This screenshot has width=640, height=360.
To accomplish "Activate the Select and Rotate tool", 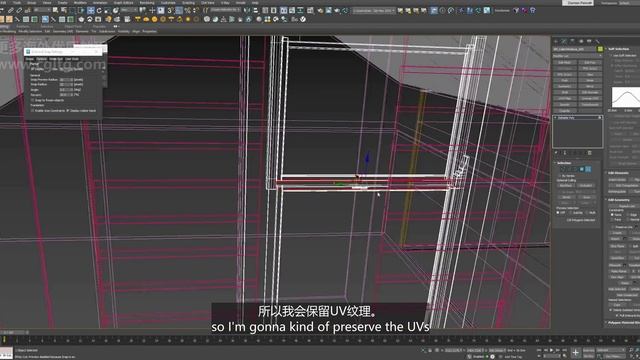I will [x=99, y=10].
